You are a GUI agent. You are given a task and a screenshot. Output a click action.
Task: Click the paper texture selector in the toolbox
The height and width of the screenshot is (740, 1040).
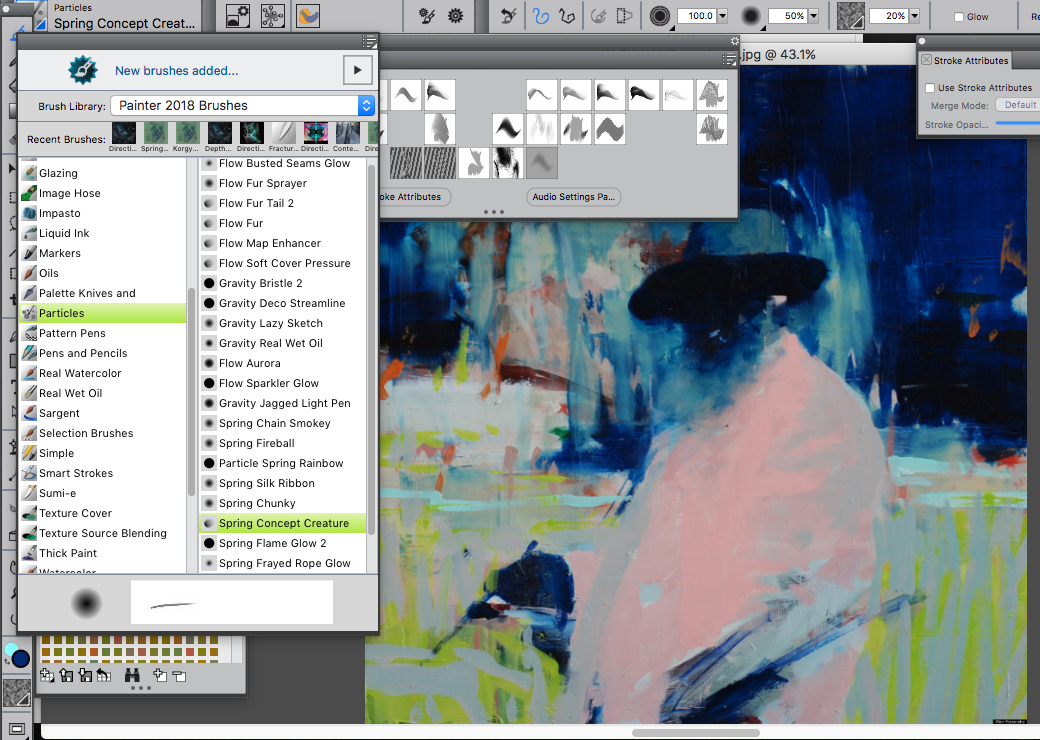[x=18, y=693]
